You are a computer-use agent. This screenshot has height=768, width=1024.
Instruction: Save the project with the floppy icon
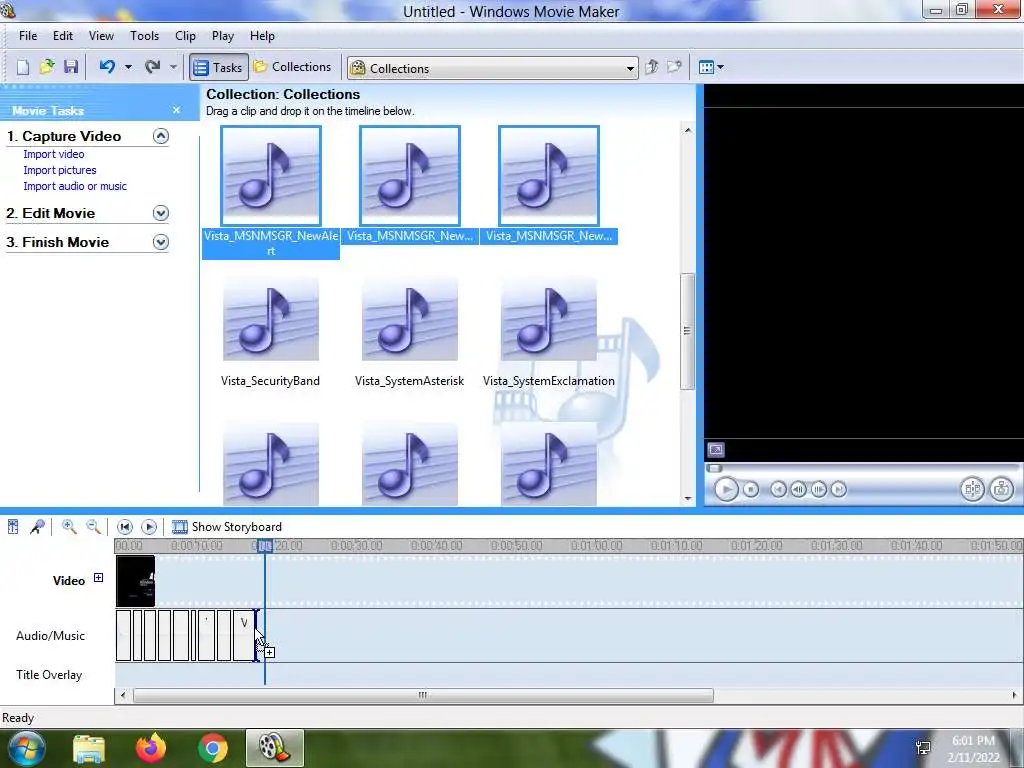[71, 67]
